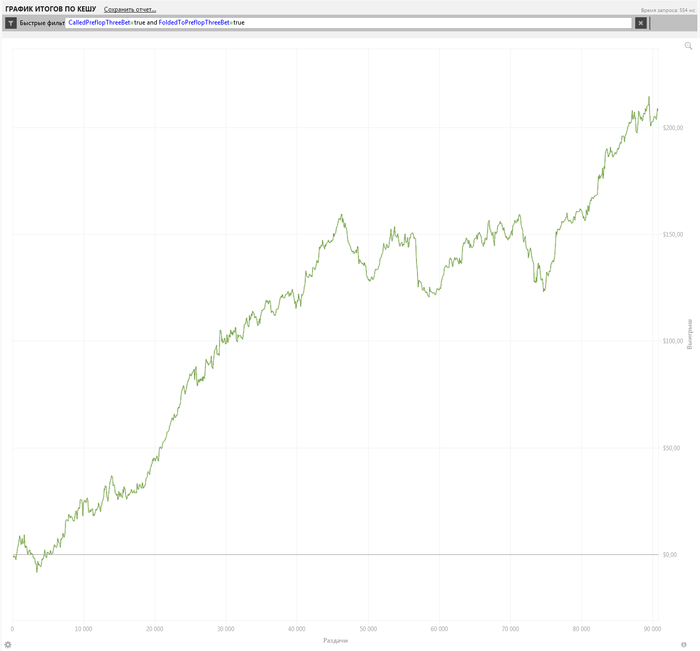The width and height of the screenshot is (700, 651).
Task: Click the 80 000 hands axis label
Action: 581,629
